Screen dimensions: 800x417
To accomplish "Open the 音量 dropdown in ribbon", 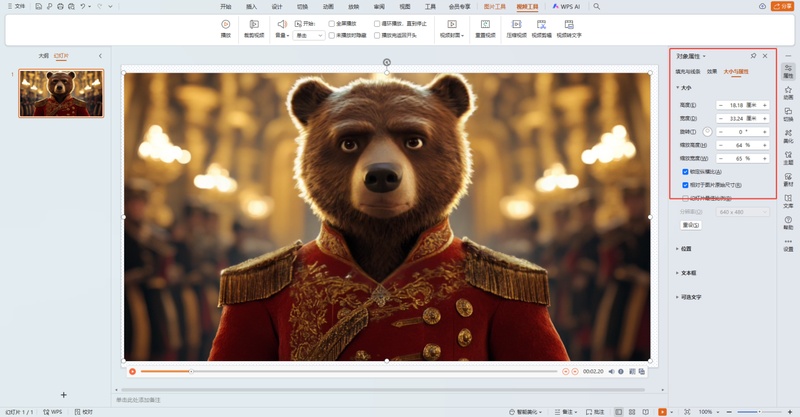I will coord(282,36).
